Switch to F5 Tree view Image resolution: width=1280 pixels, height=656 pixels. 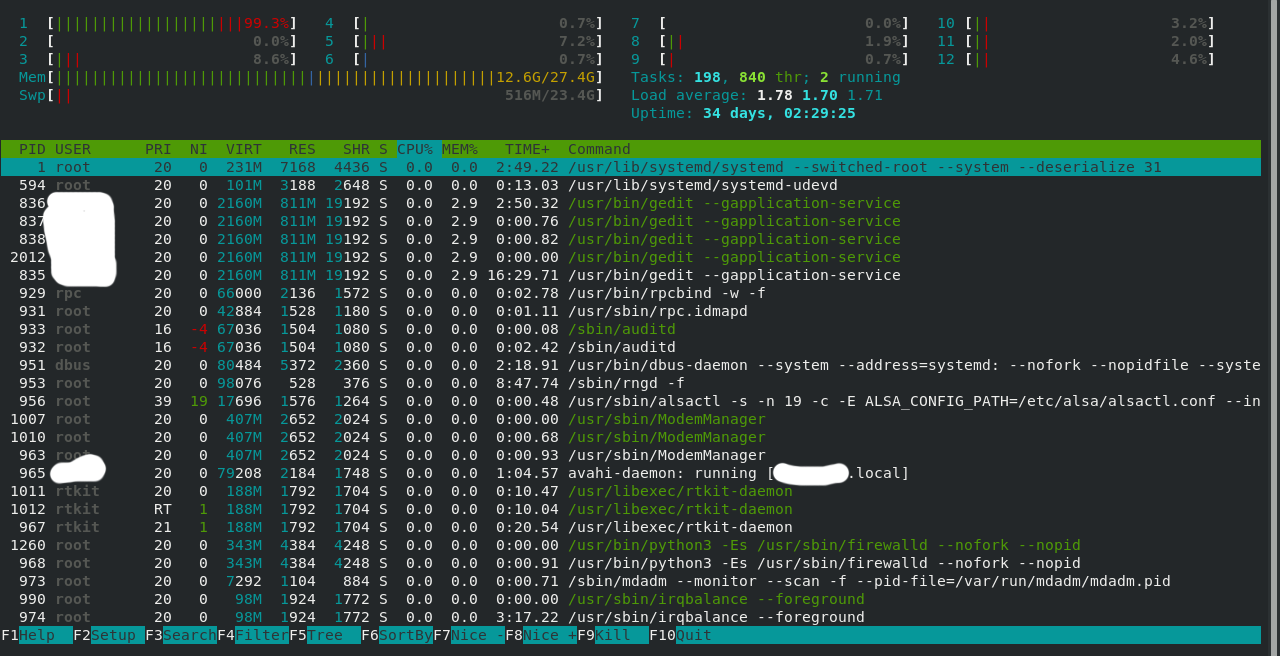(x=325, y=635)
